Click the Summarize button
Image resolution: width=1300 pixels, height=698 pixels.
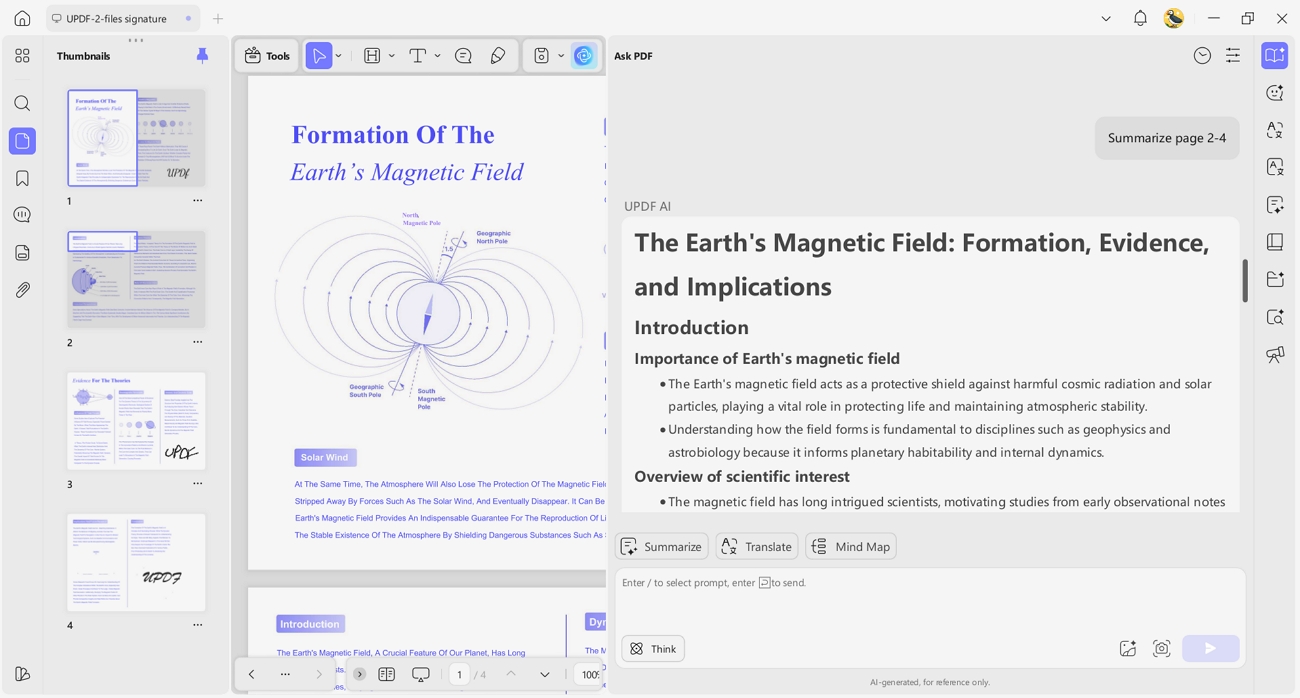[662, 546]
